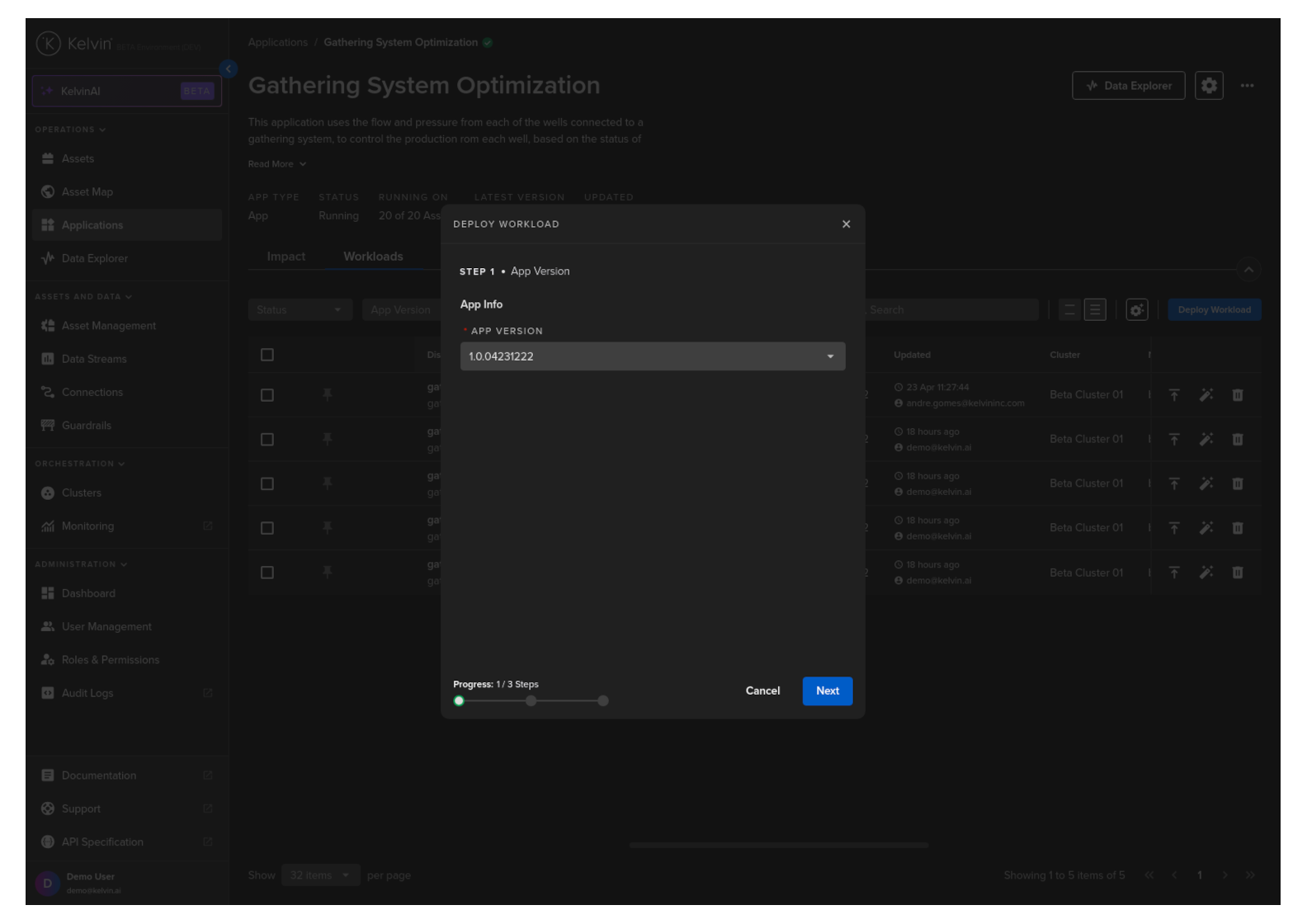
Task: Expand the Read More description
Action: point(276,164)
